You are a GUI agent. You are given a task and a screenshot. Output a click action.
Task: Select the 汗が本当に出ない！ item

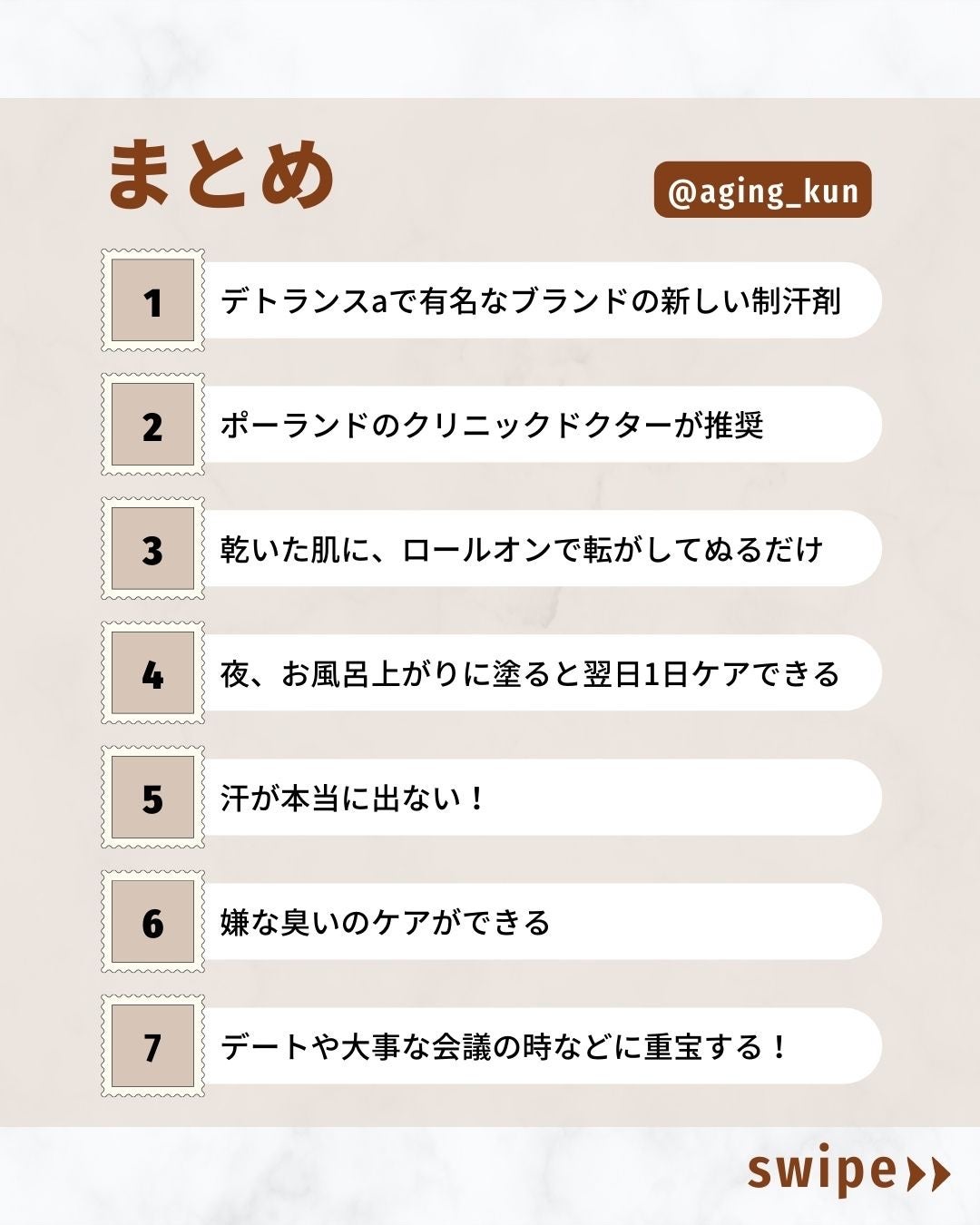354,799
